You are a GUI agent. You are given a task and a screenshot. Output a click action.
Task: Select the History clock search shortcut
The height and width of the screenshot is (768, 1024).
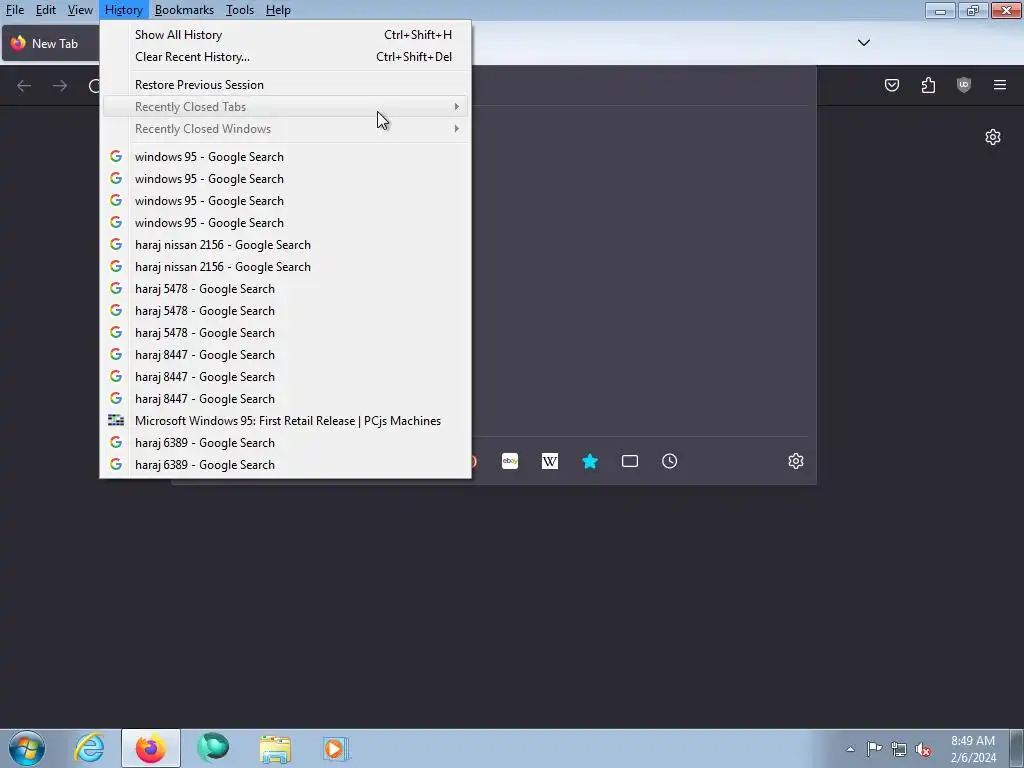[669, 461]
